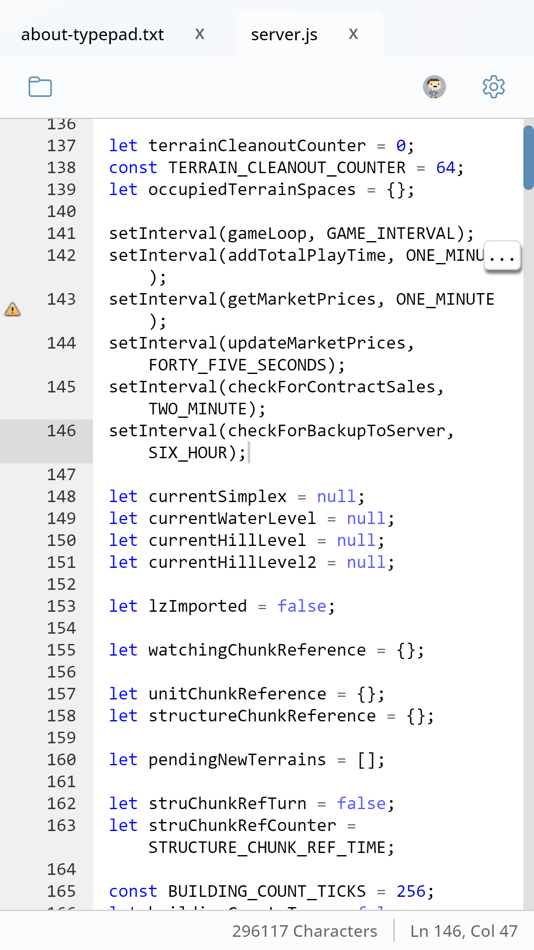Click line number 165 in the gutter
This screenshot has height=950, width=534.
[61, 891]
